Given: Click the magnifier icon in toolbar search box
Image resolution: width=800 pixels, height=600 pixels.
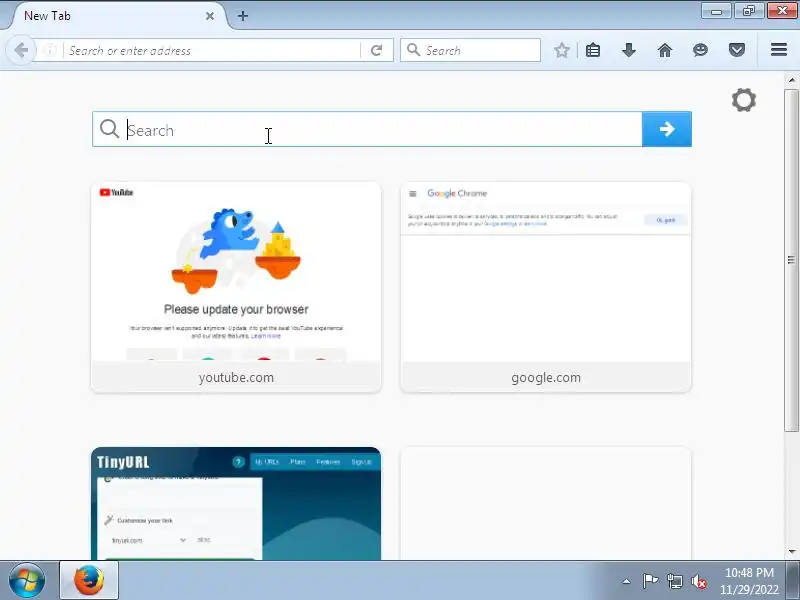Looking at the screenshot, I should (413, 50).
